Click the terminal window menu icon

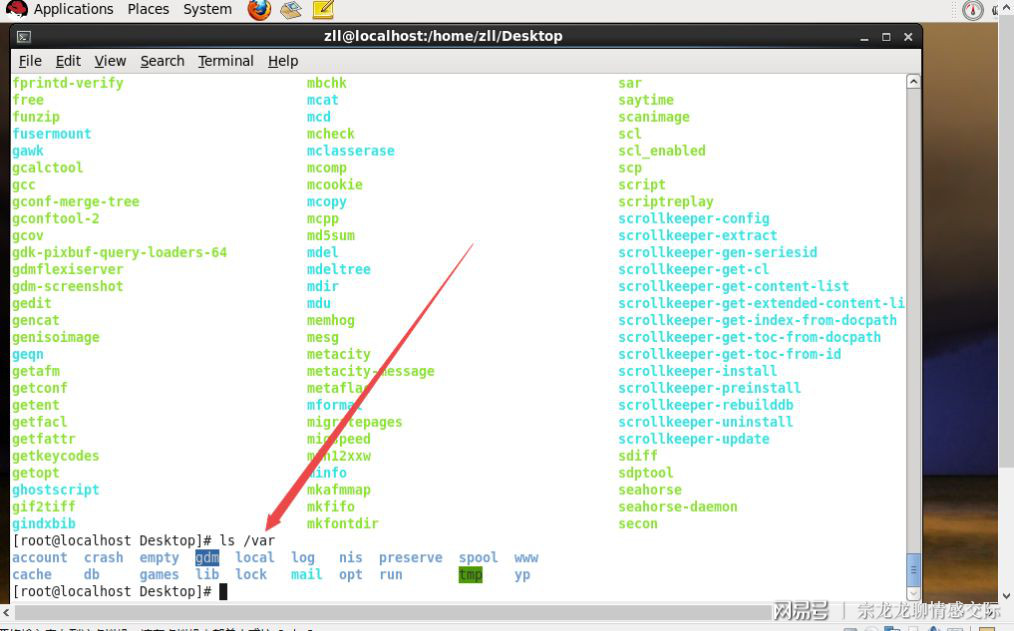click(24, 37)
